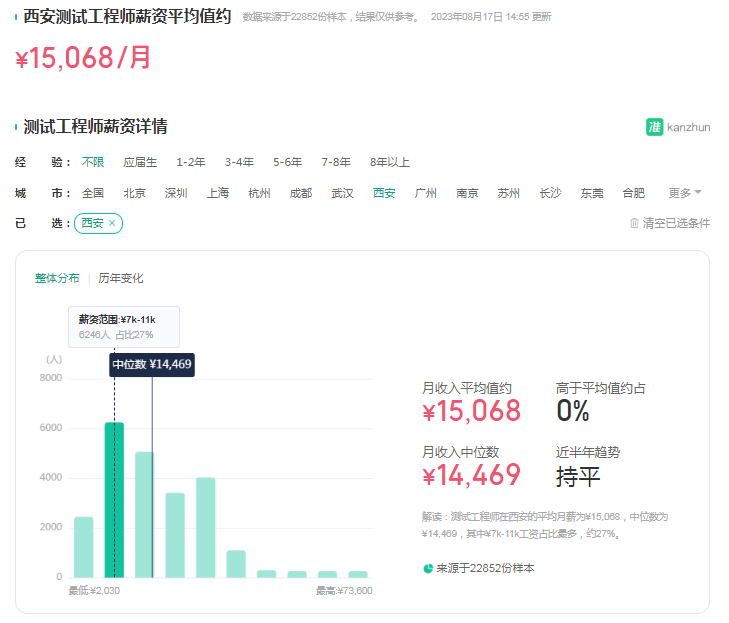This screenshot has height=623, width=729.
Task: Click the trash icon to clear selected conditions
Action: pos(634,223)
